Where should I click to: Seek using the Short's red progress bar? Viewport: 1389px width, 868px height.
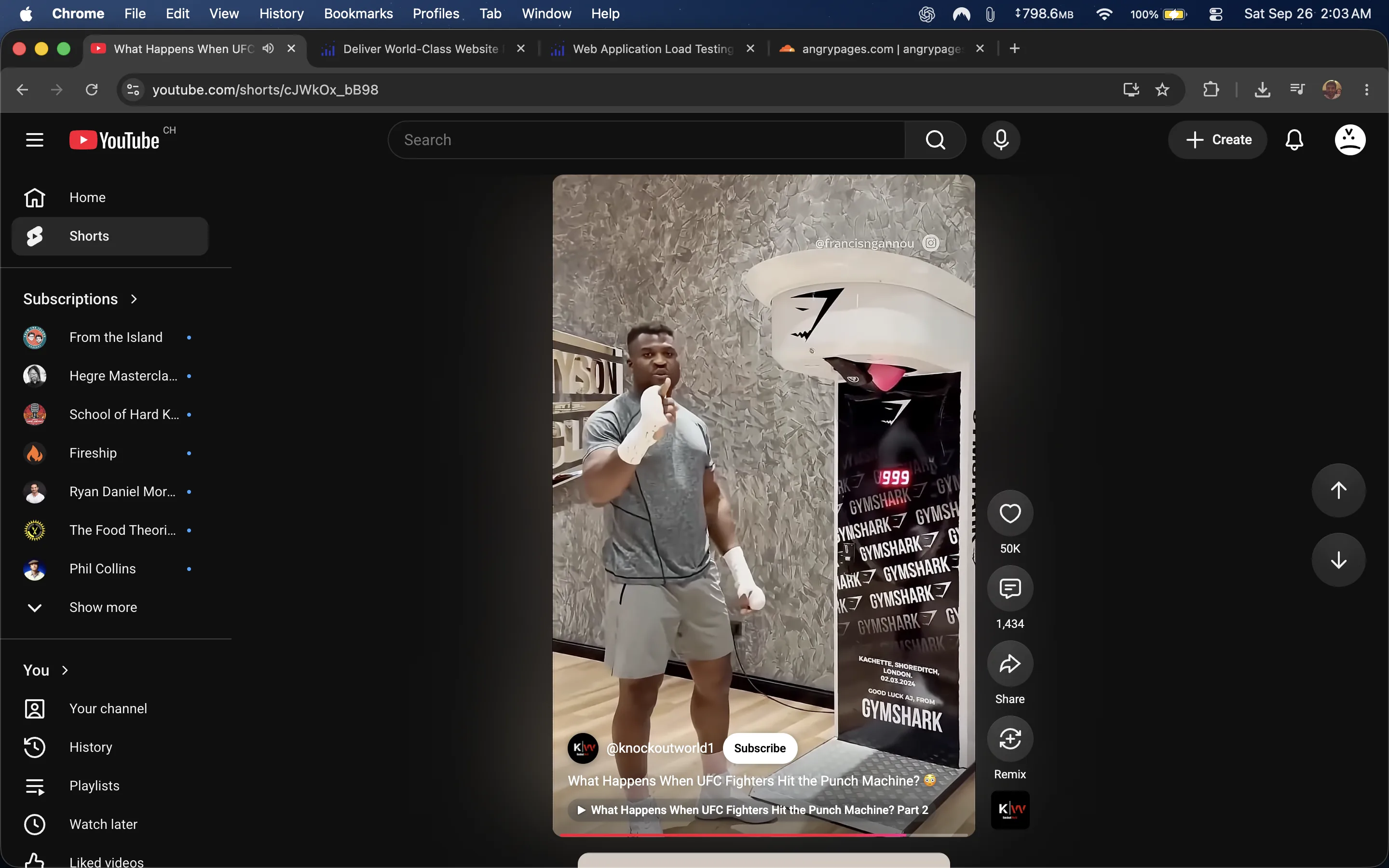pyautogui.click(x=763, y=835)
